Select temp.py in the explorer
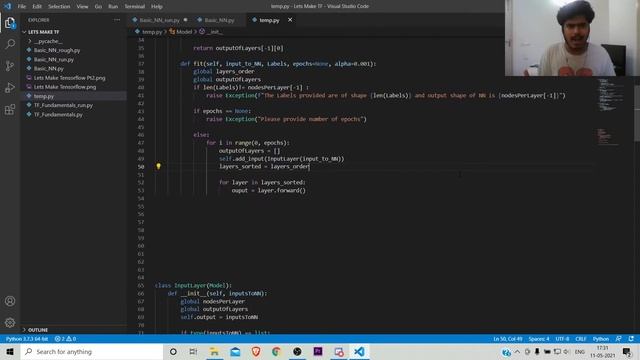 pyautogui.click(x=44, y=96)
